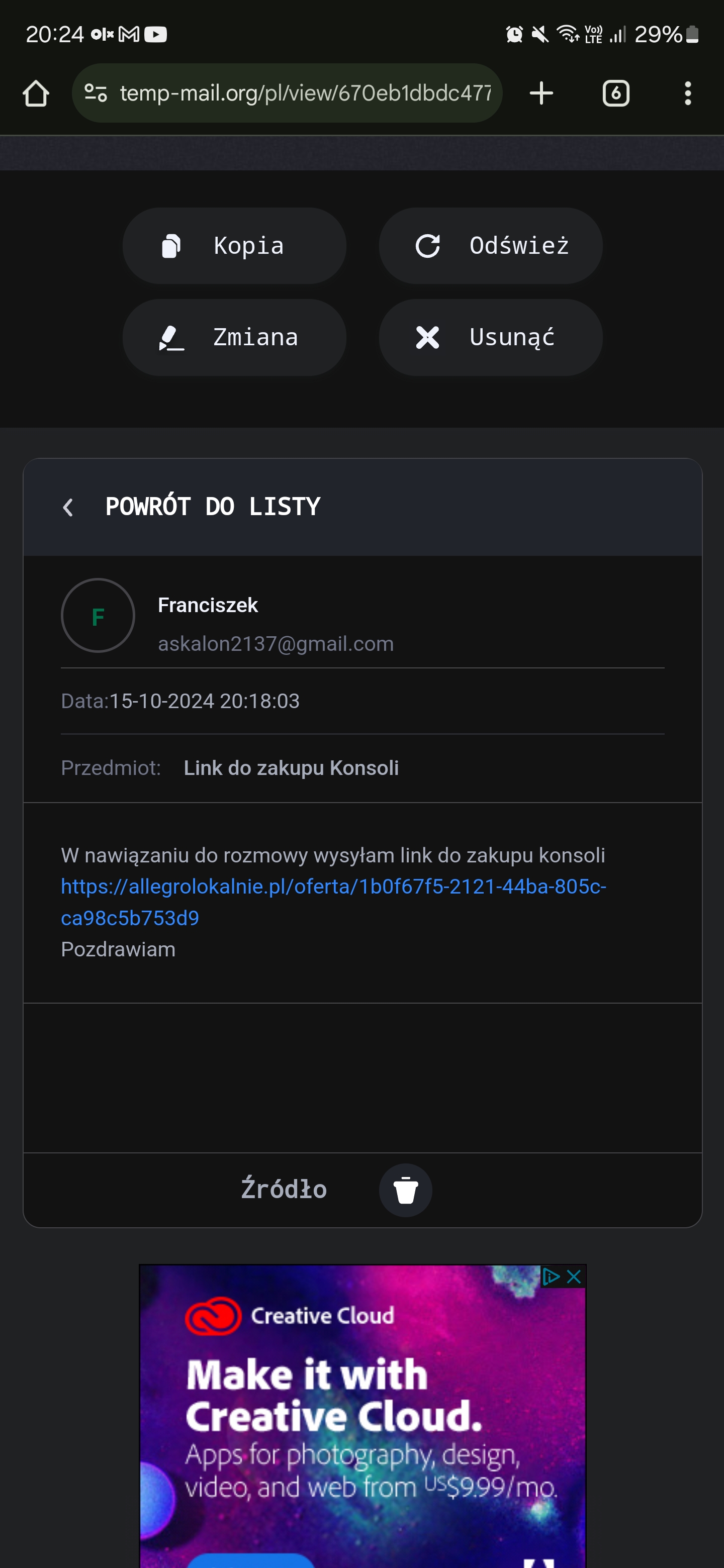This screenshot has height=1568, width=724.
Task: Close the Creative Cloud ad
Action: 574,1277
